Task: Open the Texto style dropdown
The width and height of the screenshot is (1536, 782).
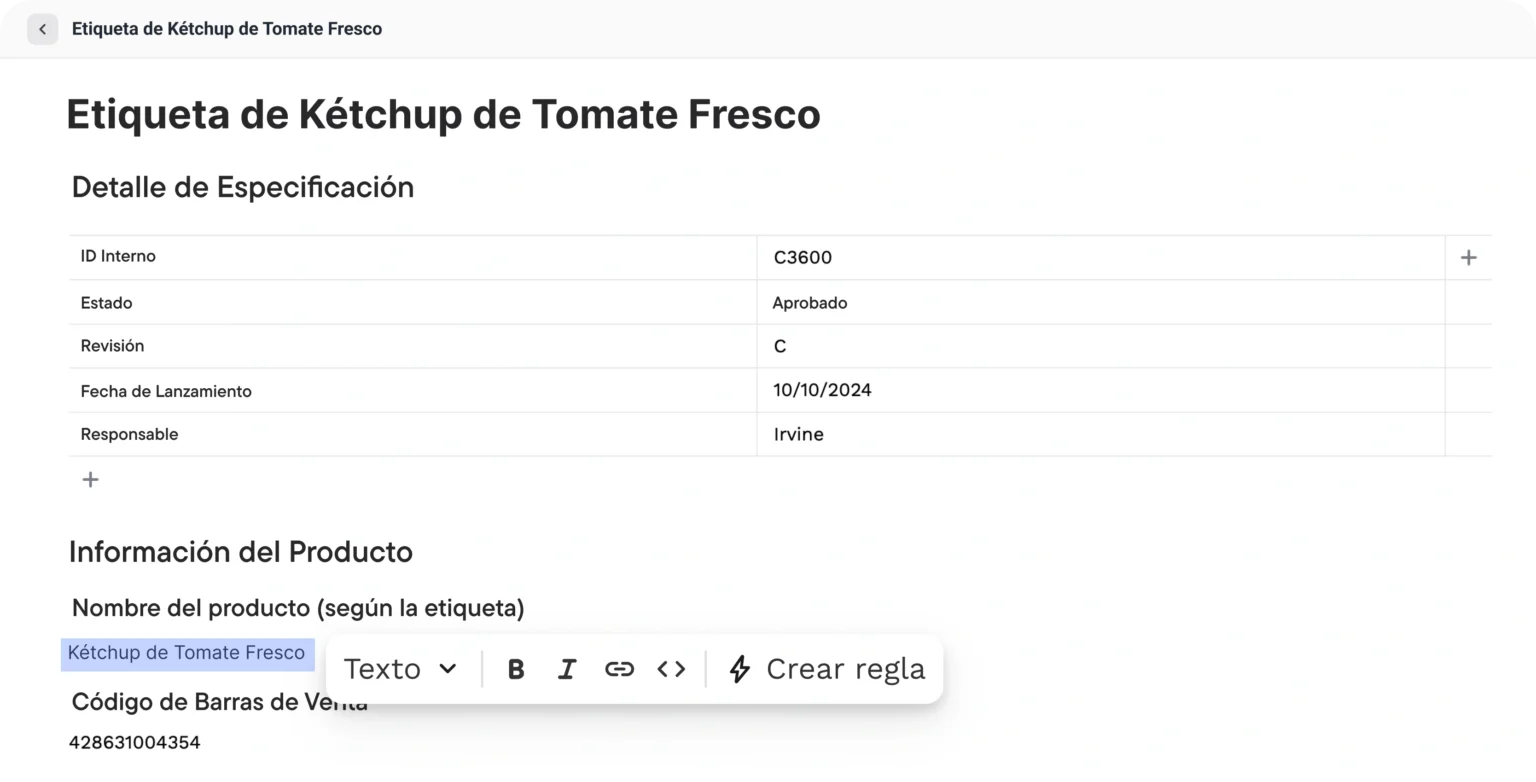Action: pos(400,669)
